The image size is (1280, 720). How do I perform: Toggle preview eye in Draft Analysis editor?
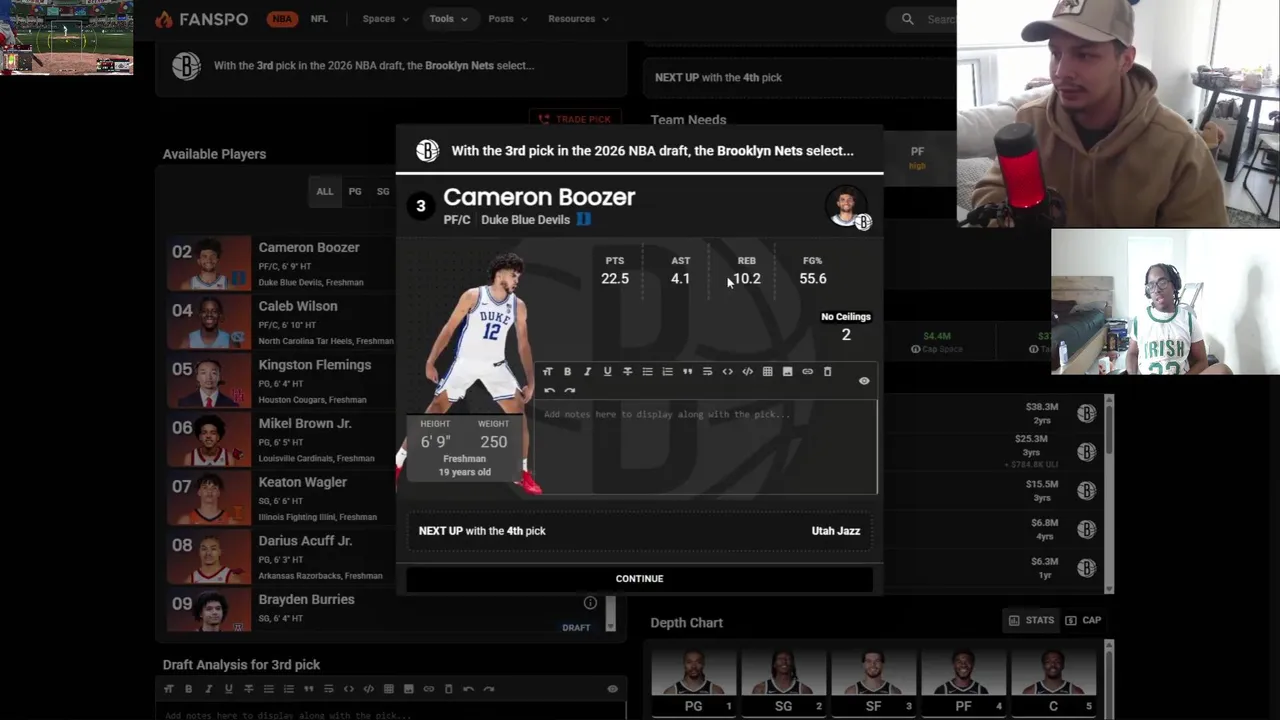(x=613, y=689)
